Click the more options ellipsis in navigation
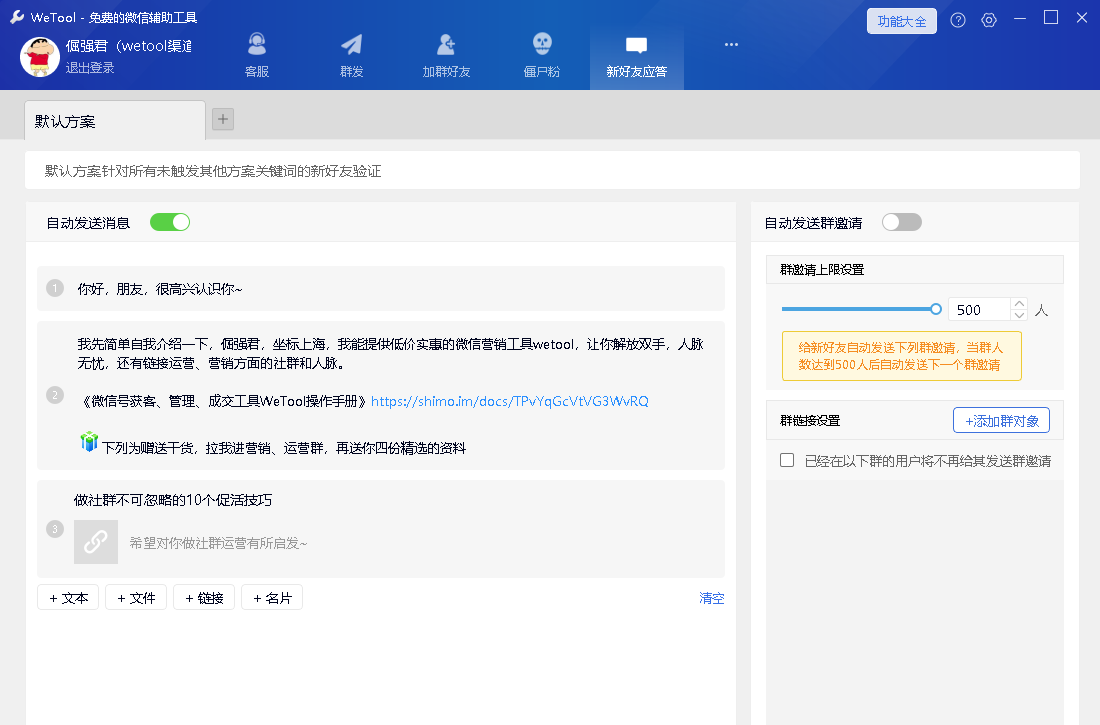 click(x=731, y=44)
